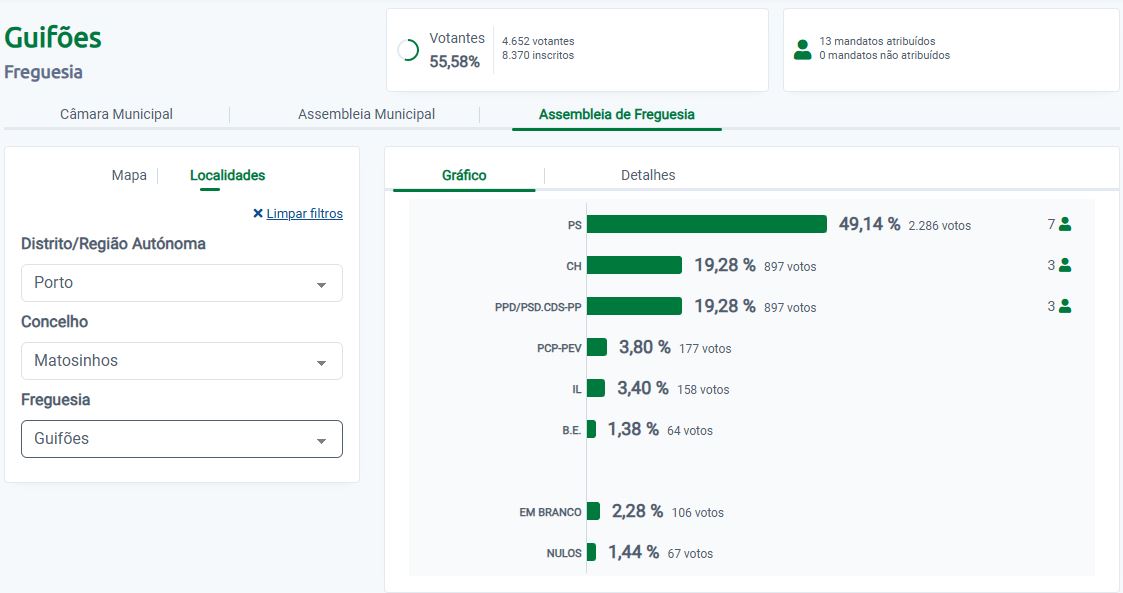The height and width of the screenshot is (593, 1123).
Task: Select the Assembleia de Freguesia tab
Action: point(616,114)
